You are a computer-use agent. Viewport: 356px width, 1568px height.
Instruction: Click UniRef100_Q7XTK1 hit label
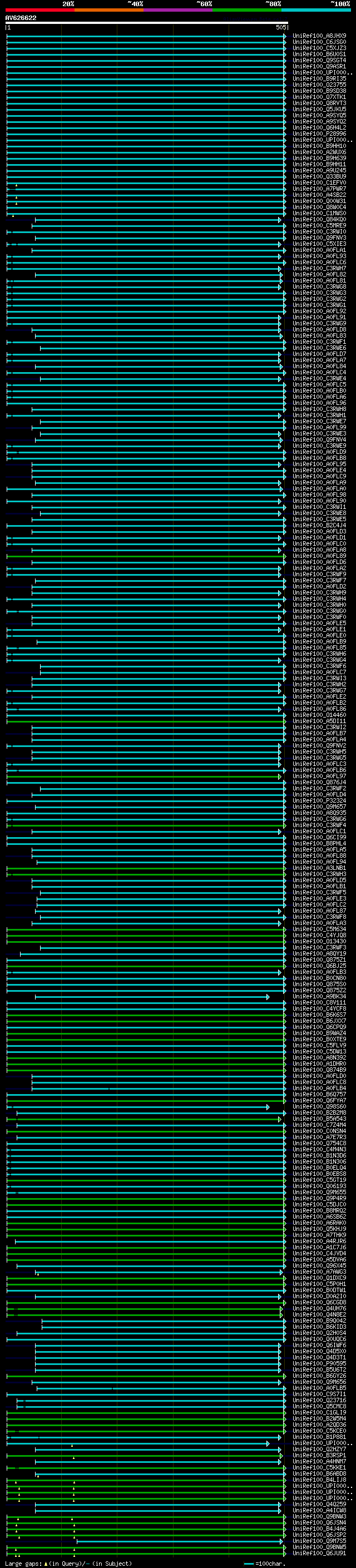319,97
